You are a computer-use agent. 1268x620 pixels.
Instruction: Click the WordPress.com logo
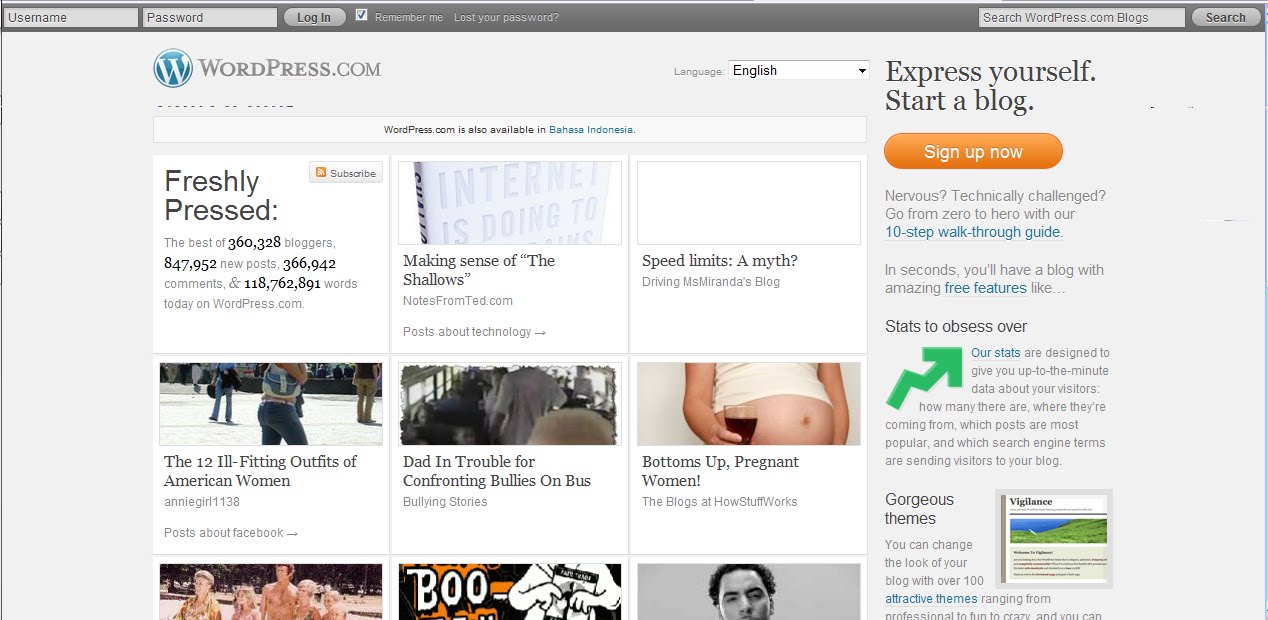click(x=267, y=69)
